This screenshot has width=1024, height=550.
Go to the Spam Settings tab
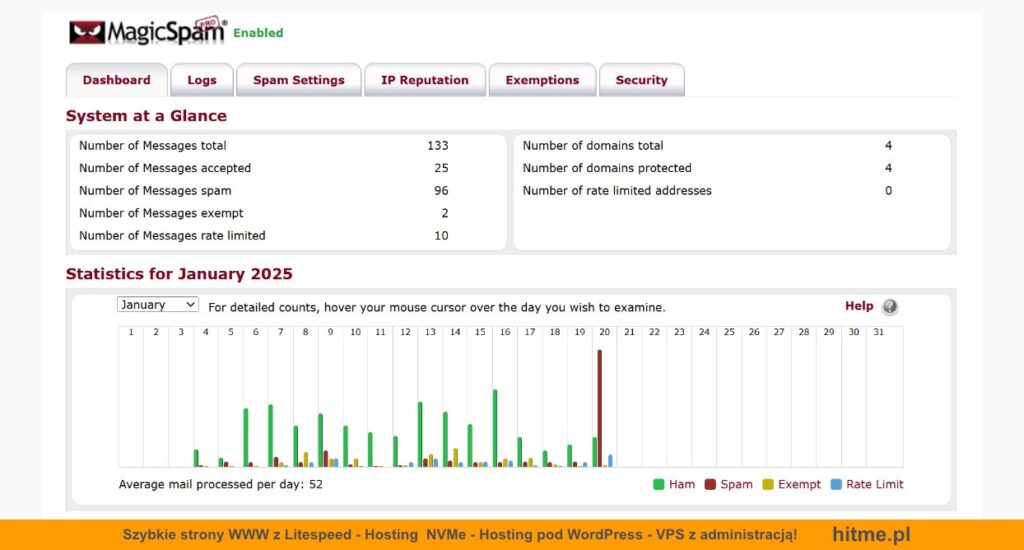pyautogui.click(x=298, y=80)
